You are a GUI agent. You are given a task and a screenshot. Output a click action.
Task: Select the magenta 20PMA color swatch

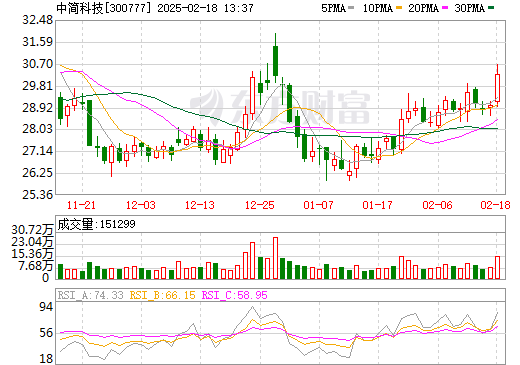[445, 8]
